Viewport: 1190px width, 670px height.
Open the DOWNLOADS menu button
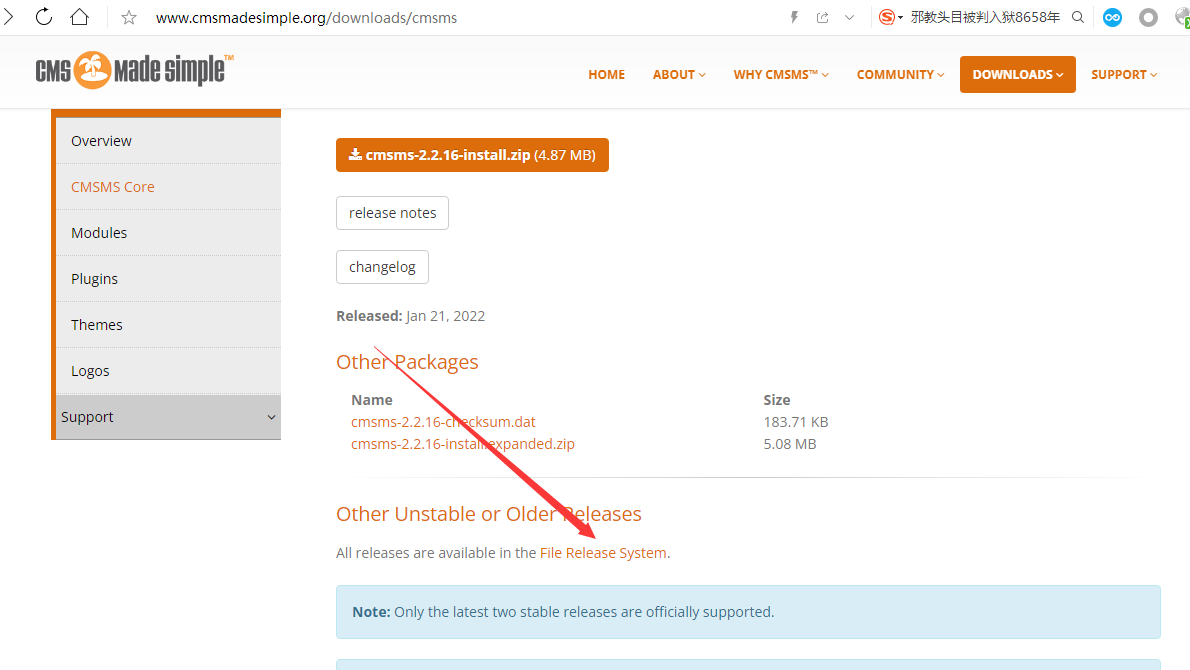1018,74
